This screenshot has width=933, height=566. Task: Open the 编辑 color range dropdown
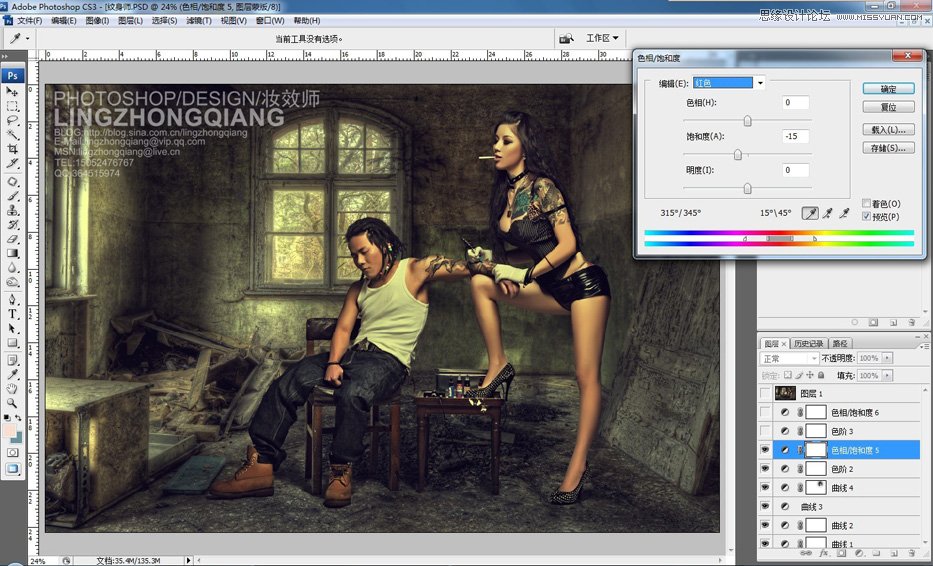[760, 83]
